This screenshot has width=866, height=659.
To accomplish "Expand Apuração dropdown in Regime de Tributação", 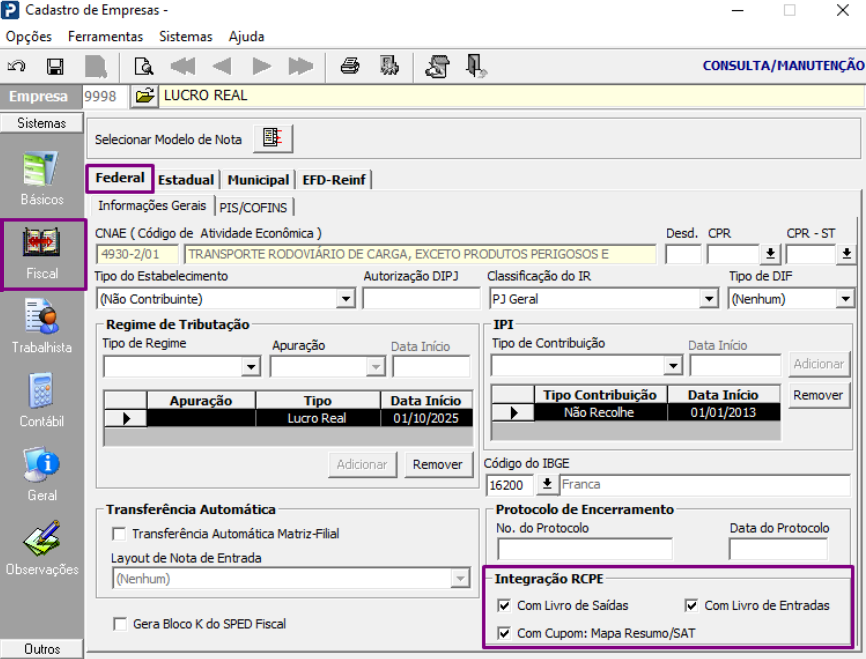I will click(376, 366).
